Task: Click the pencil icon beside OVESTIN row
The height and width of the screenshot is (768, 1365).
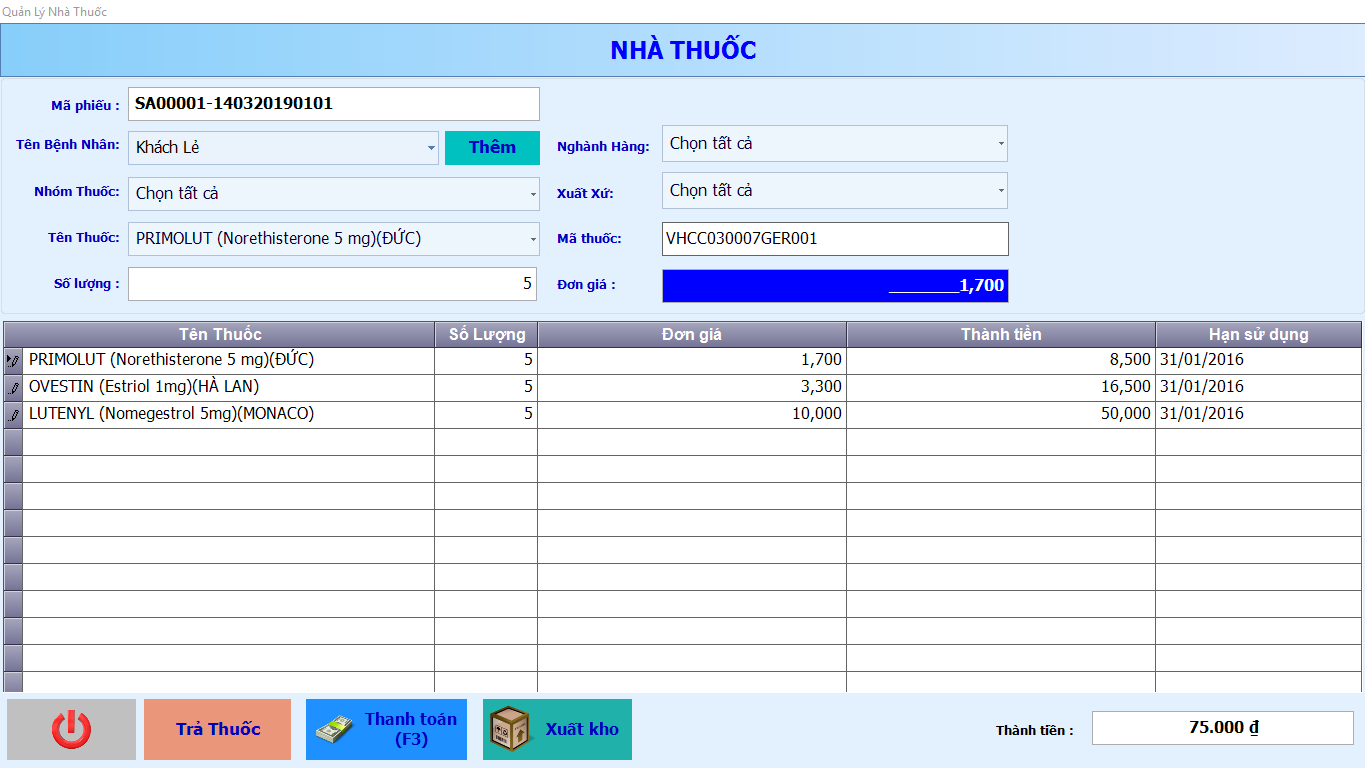Action: tap(14, 387)
